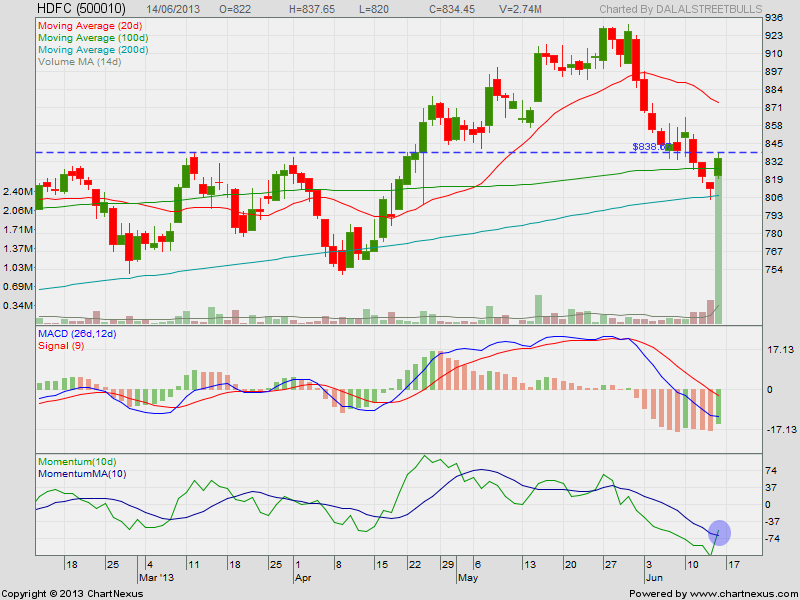800x600 pixels.
Task: Click the 74 momentum axis label
Action: [x=771, y=470]
